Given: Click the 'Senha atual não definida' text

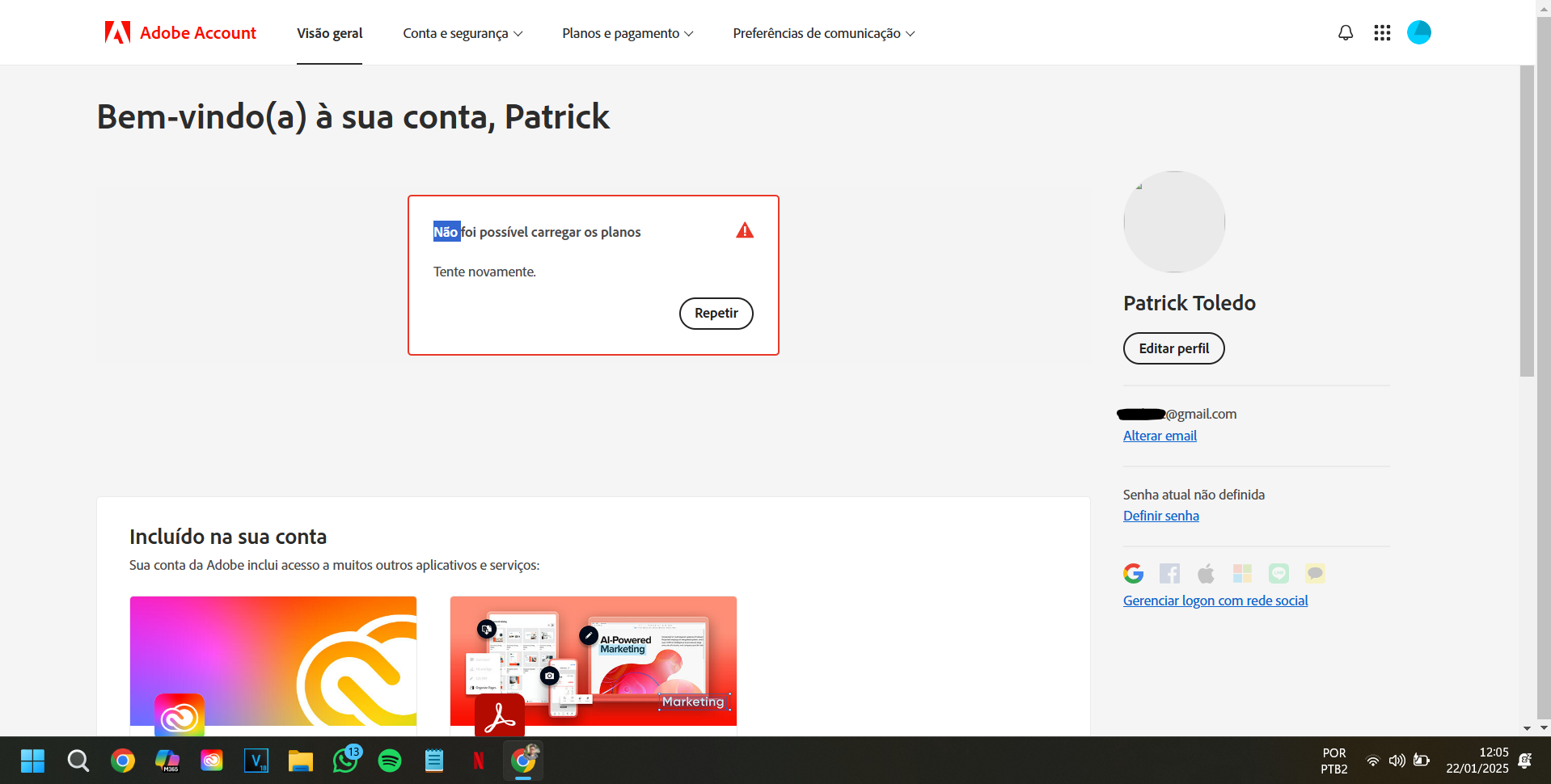Looking at the screenshot, I should (x=1194, y=495).
